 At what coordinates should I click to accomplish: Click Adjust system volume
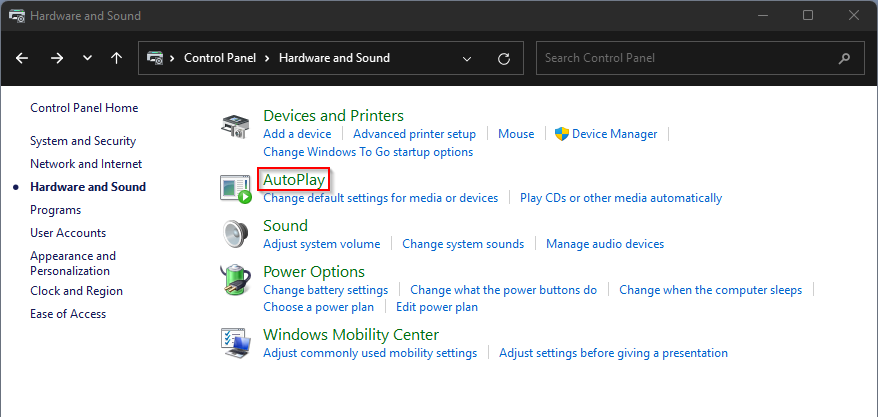coord(321,244)
